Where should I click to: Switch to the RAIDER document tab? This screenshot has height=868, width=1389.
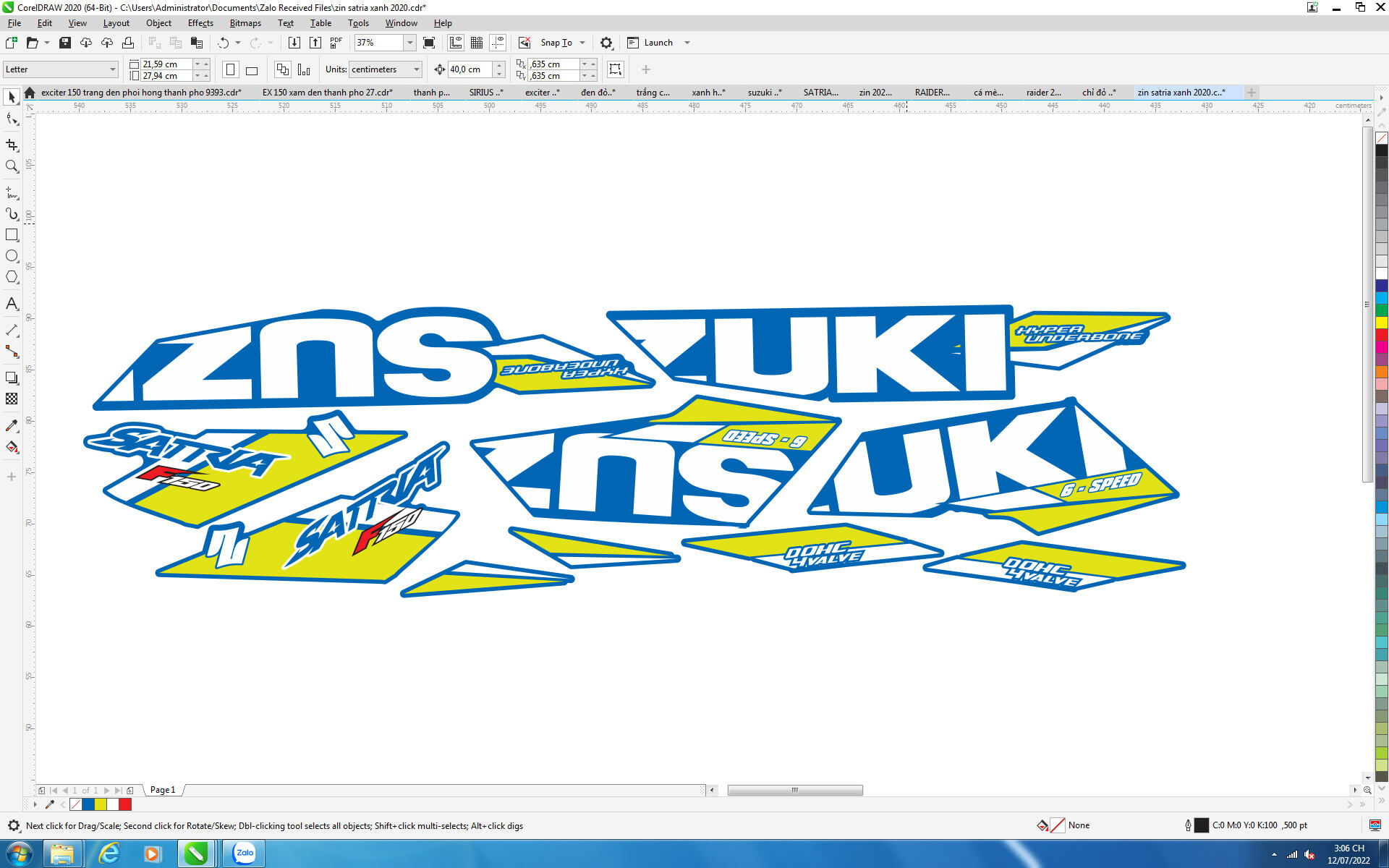(932, 93)
